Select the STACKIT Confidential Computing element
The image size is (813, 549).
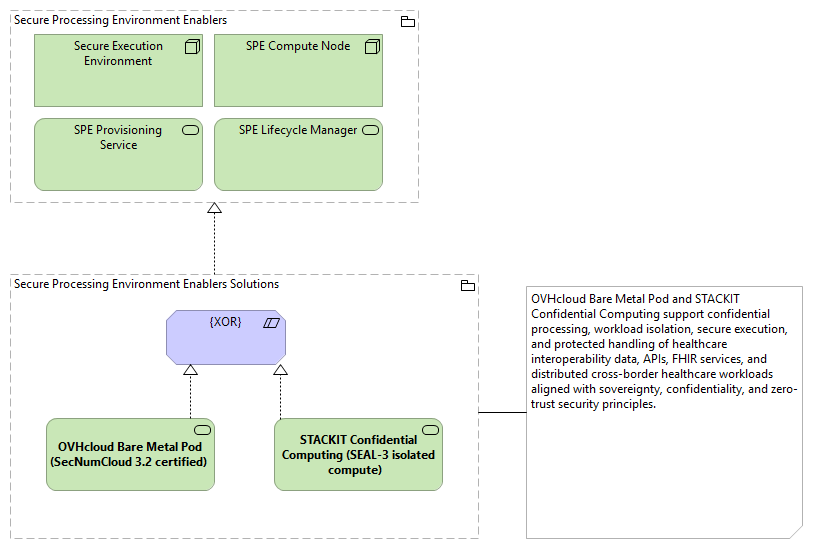coord(358,455)
